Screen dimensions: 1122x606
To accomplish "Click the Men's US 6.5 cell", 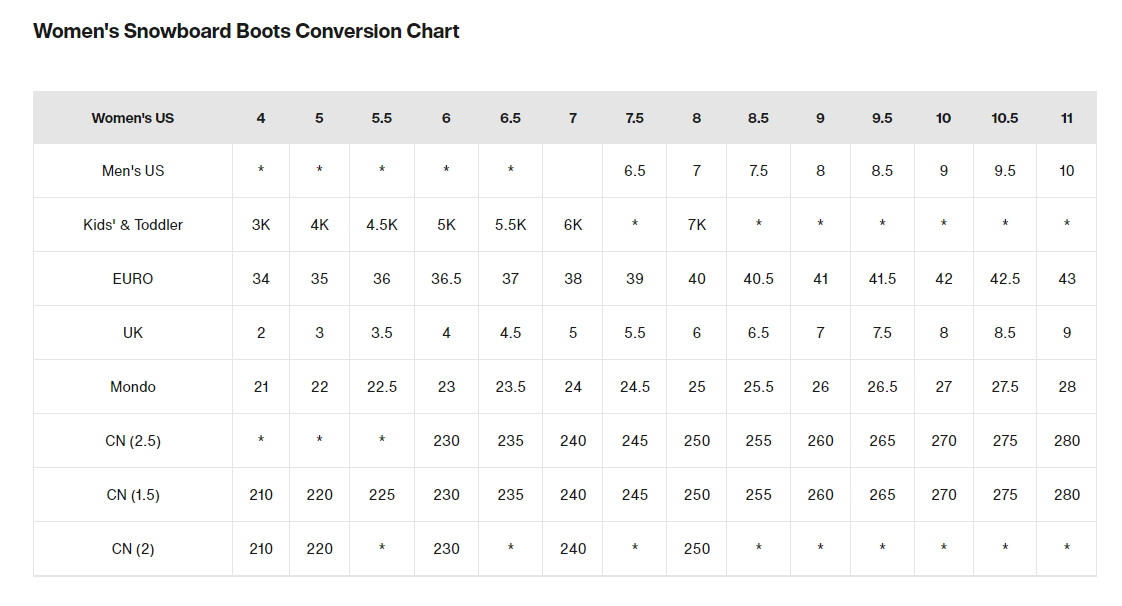I will click(x=635, y=171).
